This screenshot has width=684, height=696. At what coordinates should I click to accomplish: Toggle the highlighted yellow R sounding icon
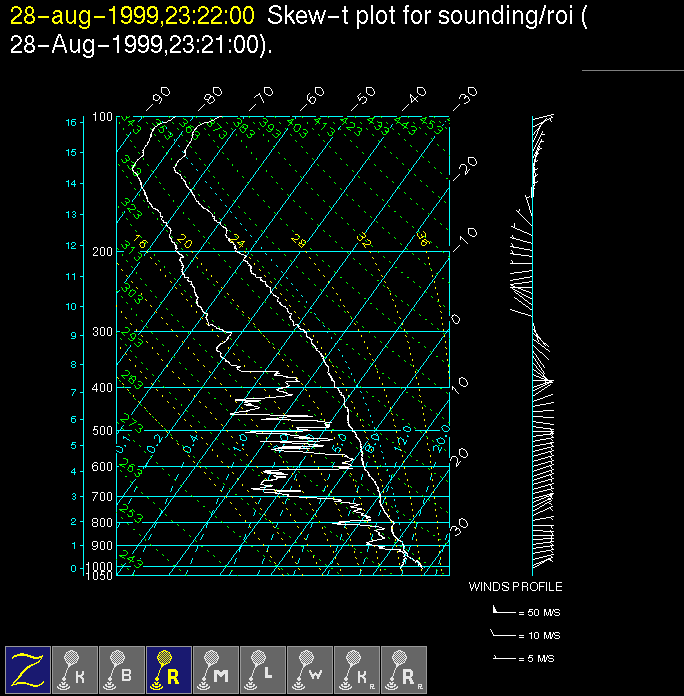169,669
